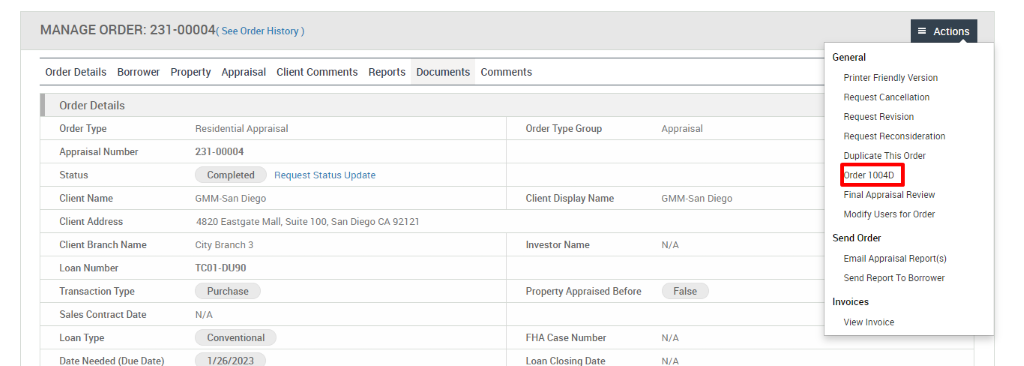
Task: Open the Property tab
Action: [191, 72]
